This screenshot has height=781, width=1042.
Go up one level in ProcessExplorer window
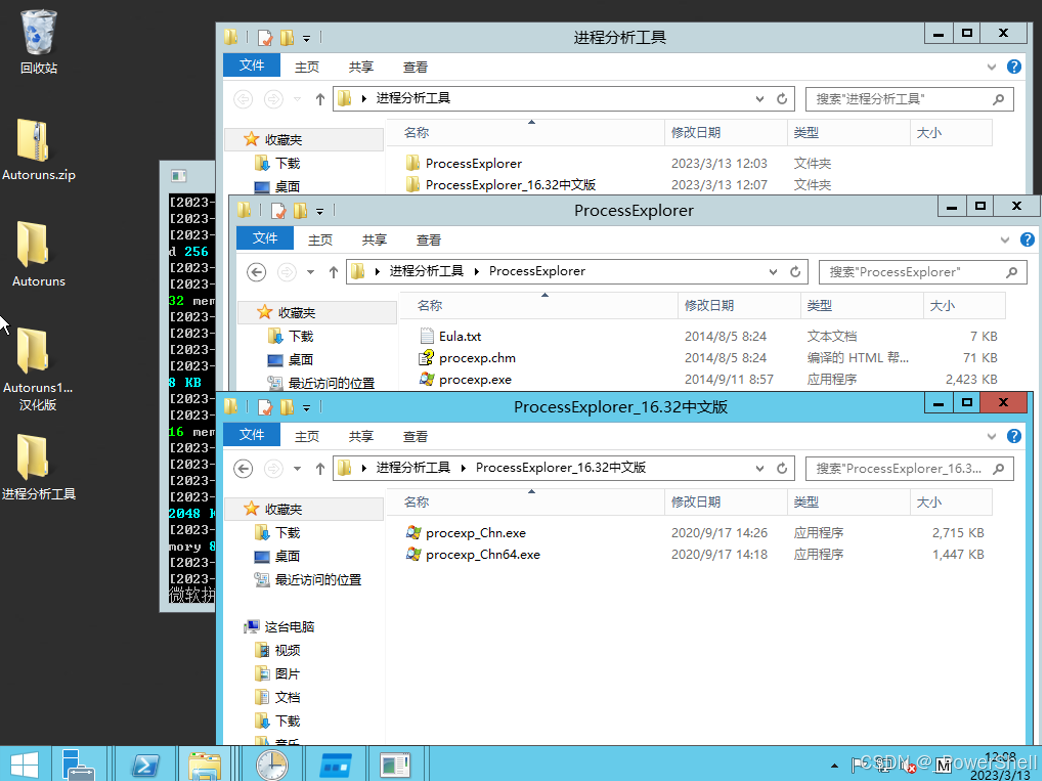click(333, 272)
